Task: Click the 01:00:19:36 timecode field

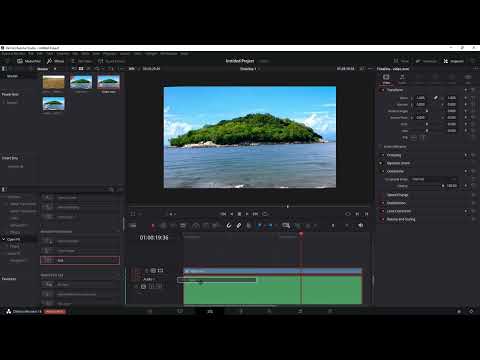Action: click(x=154, y=238)
